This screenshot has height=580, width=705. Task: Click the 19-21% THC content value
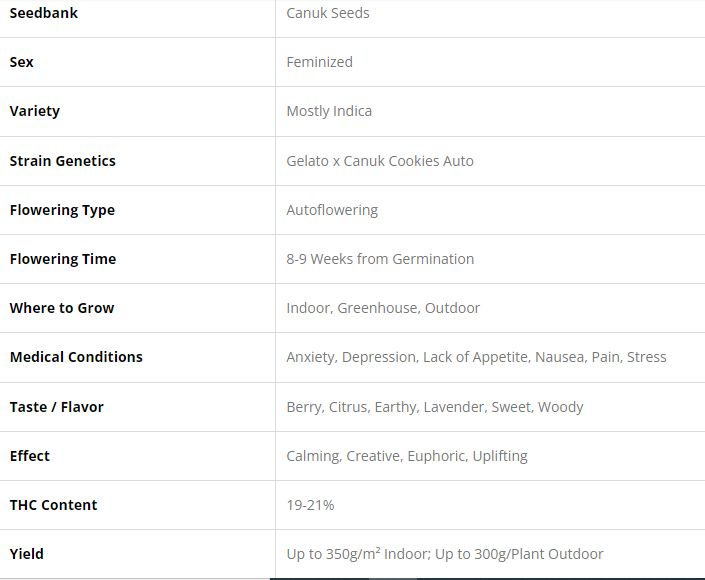point(310,505)
